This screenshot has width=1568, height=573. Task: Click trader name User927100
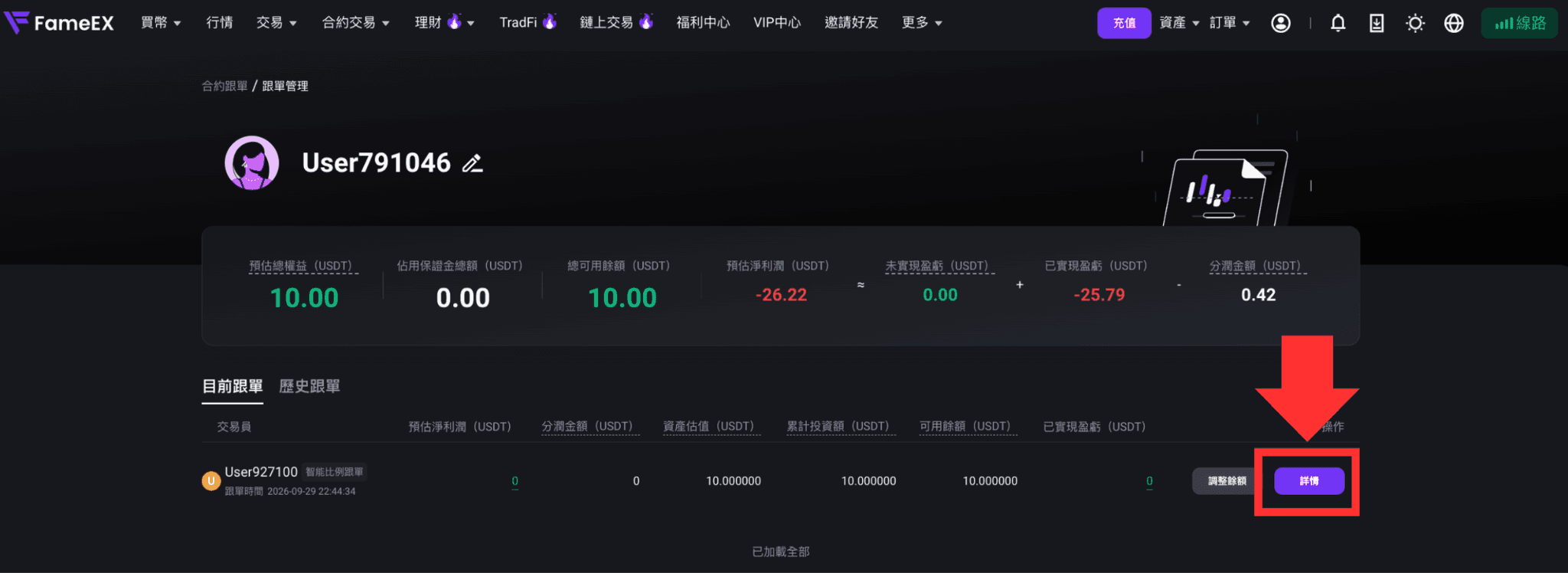261,472
